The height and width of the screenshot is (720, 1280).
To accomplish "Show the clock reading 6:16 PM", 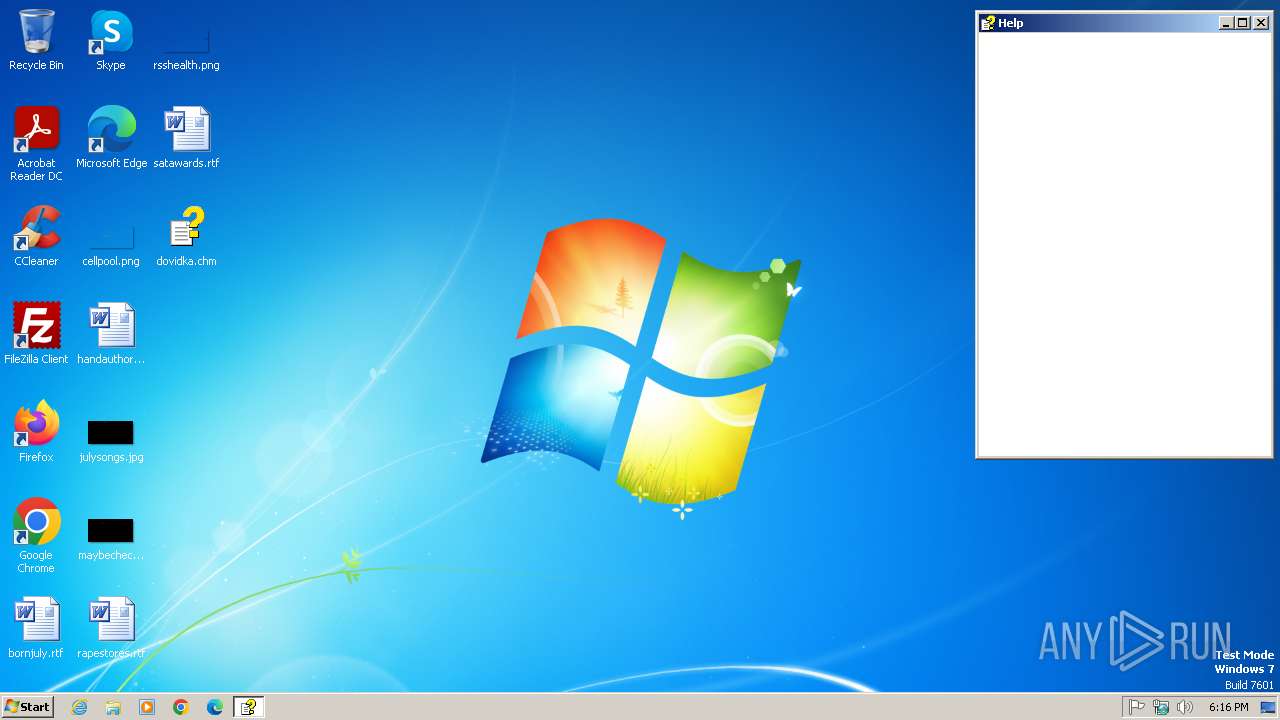I will [x=1228, y=707].
